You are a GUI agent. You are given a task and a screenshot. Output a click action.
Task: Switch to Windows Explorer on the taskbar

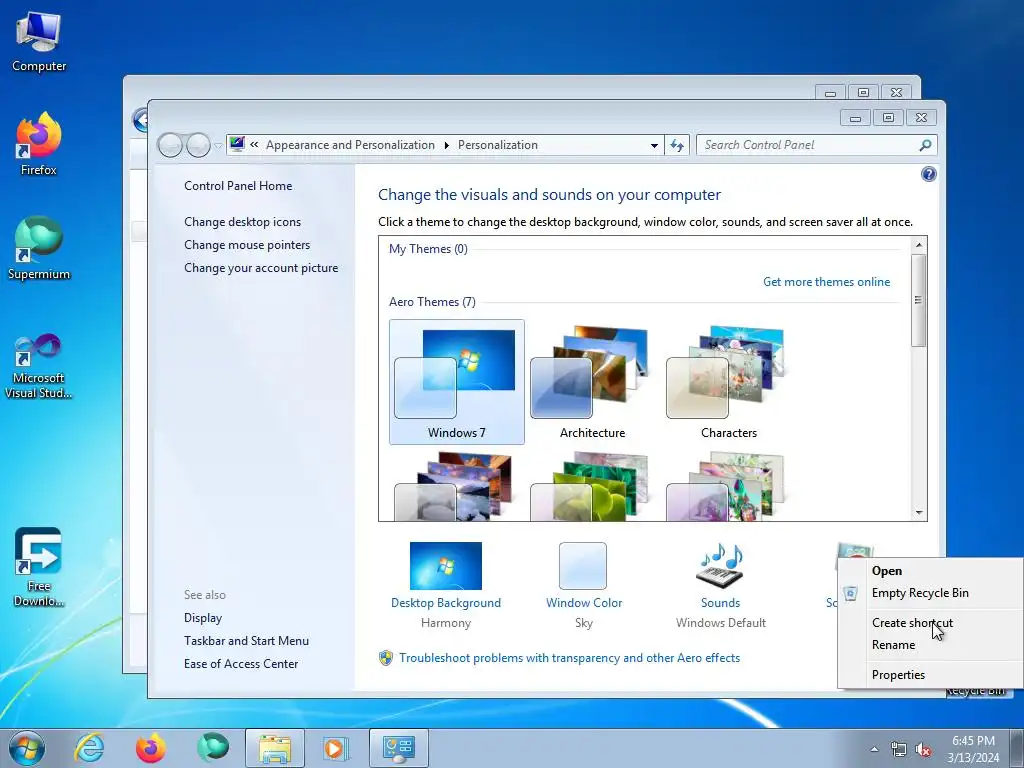275,748
